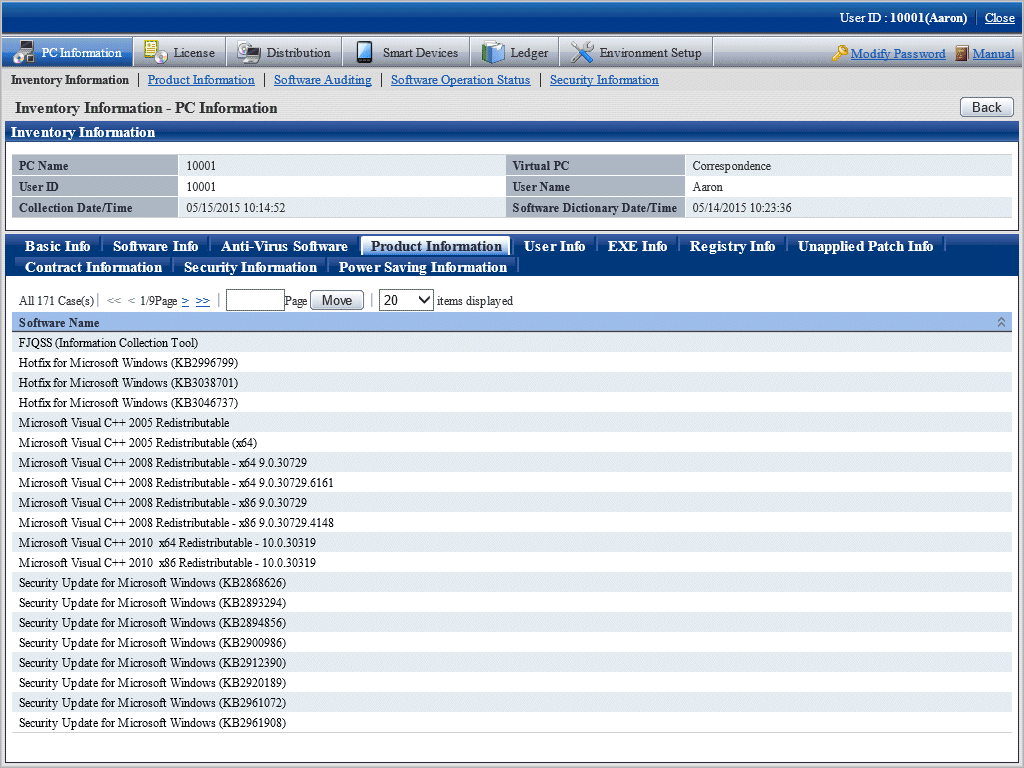Open the Smart Devices menu tab

[x=406, y=52]
